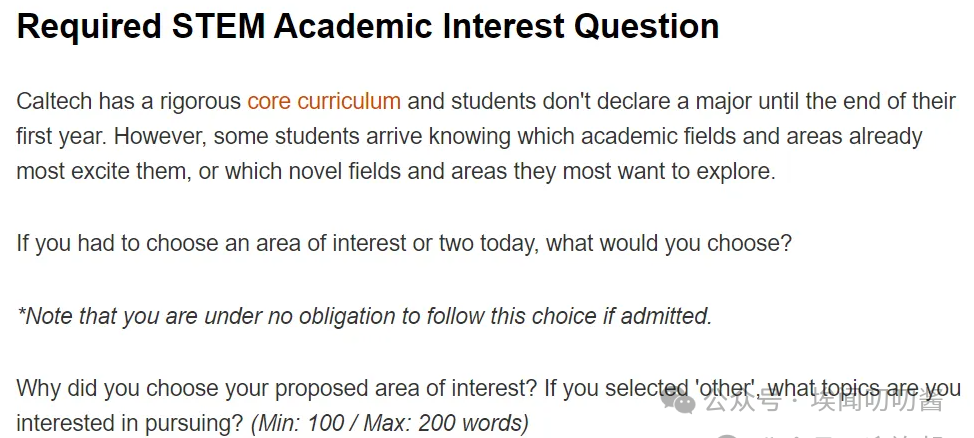Open the core curriculum link
The height and width of the screenshot is (438, 974).
[x=323, y=101]
